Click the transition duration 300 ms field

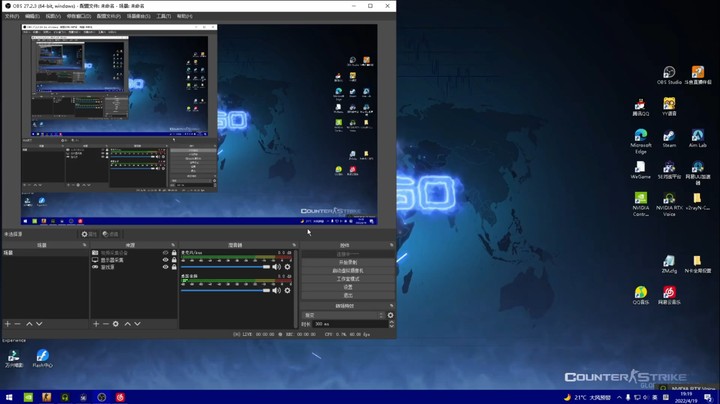pos(351,324)
